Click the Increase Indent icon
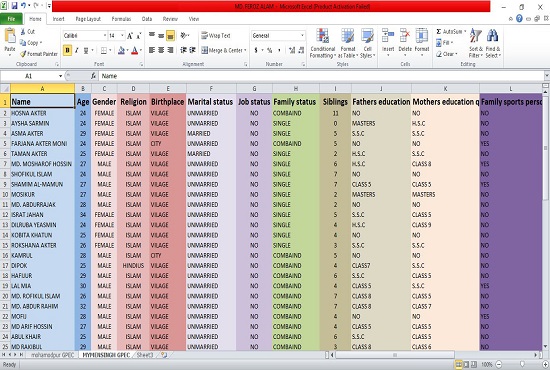Viewport: 550px width, 370px height. (192, 51)
